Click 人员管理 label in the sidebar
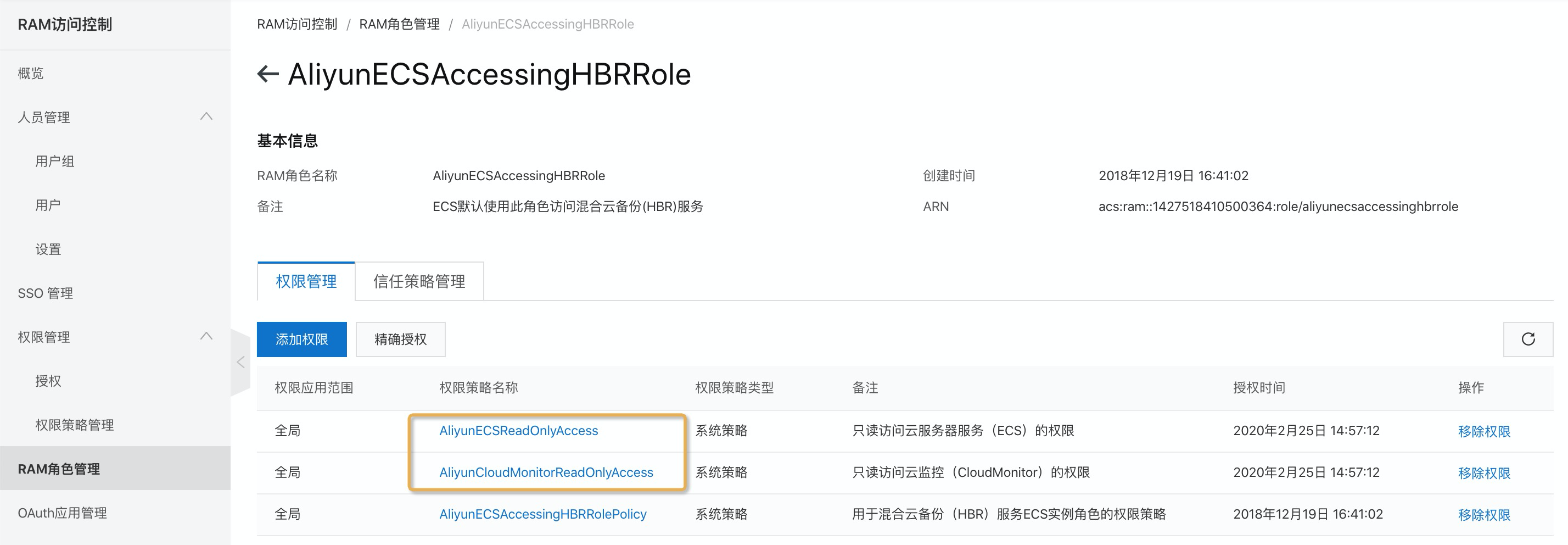This screenshot has height=545, width=1568. (44, 117)
